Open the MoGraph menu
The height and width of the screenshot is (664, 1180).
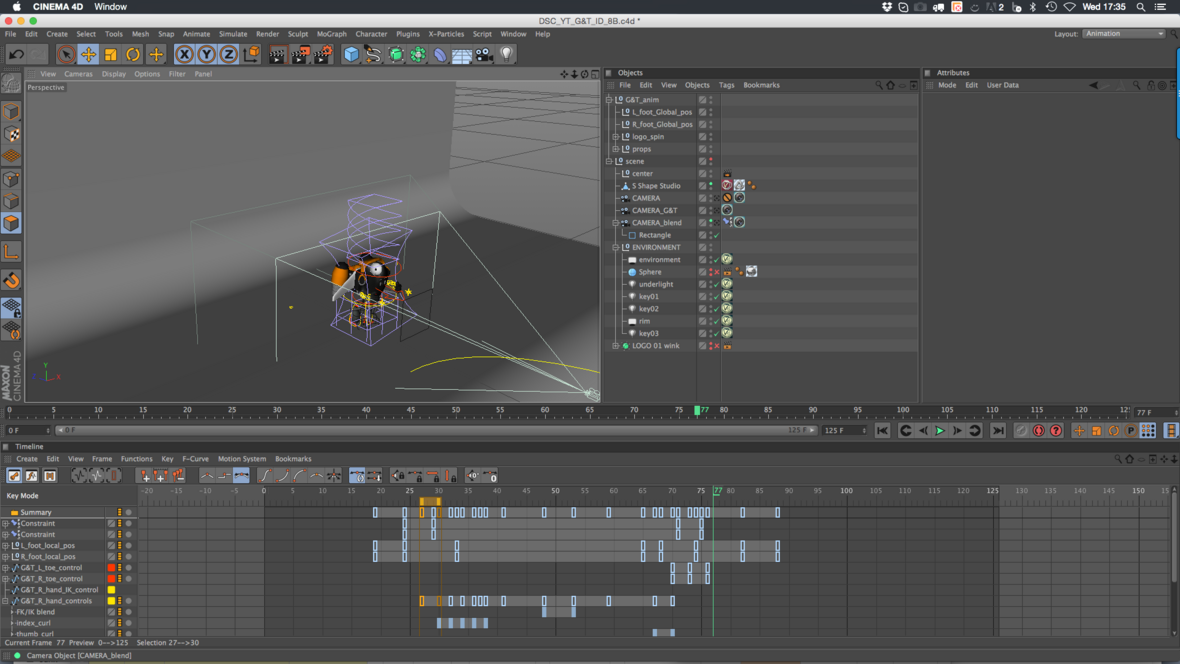tap(331, 34)
